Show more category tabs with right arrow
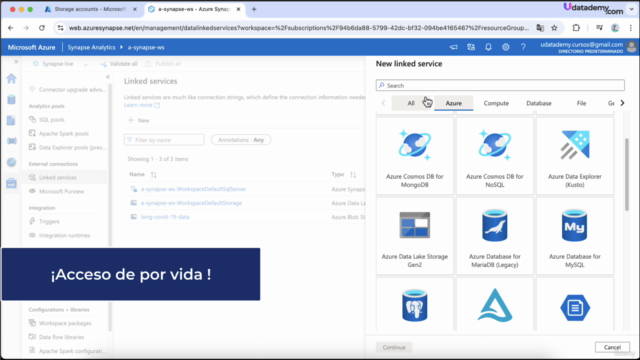Screen dimensions: 640x360 (x=622, y=103)
